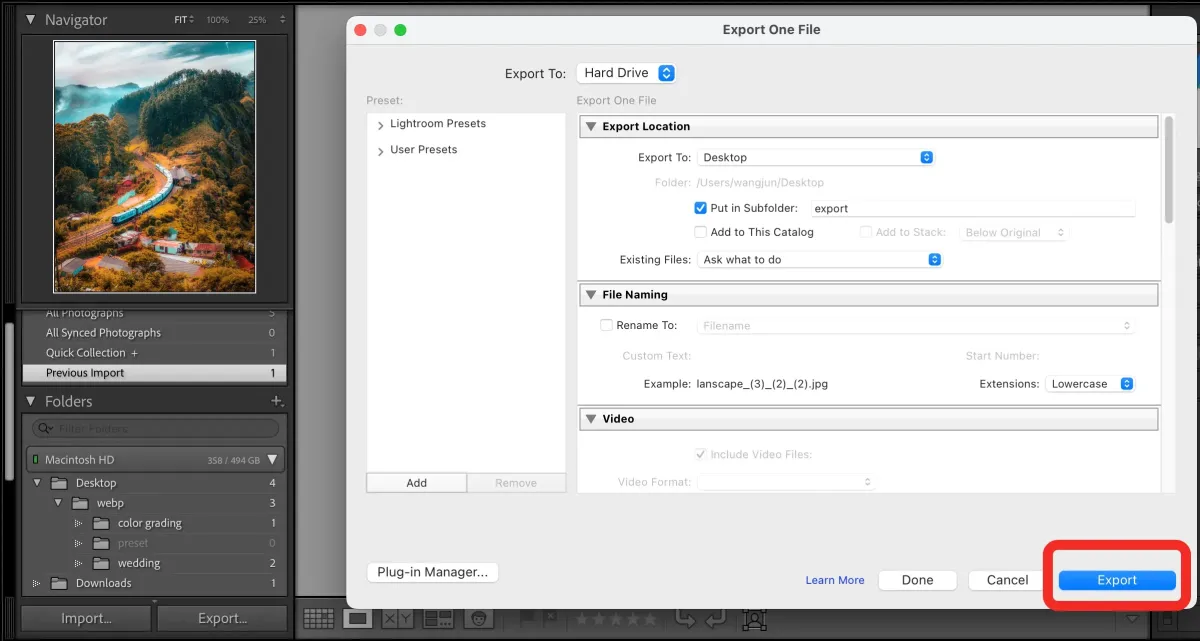
Task: Collapse the Macintosh HD volume triangle
Action: coord(273,460)
